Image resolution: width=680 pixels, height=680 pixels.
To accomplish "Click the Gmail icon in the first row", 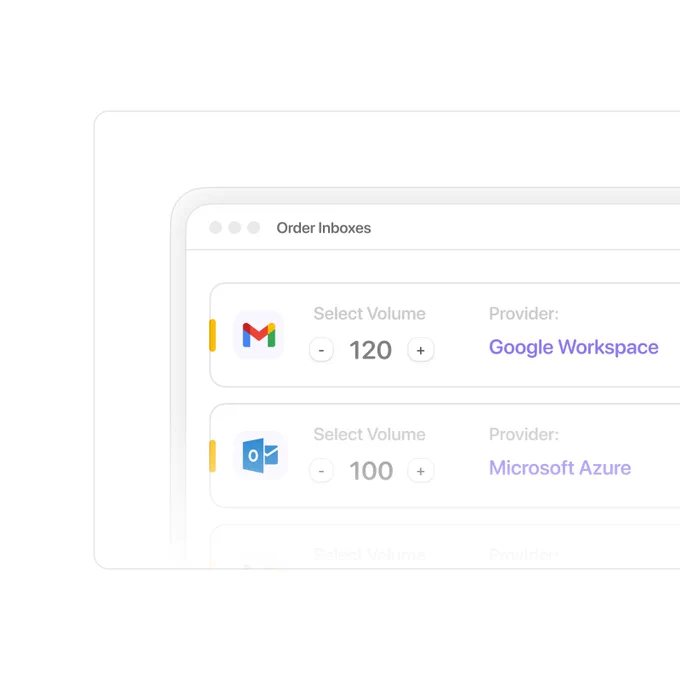I will tap(259, 335).
